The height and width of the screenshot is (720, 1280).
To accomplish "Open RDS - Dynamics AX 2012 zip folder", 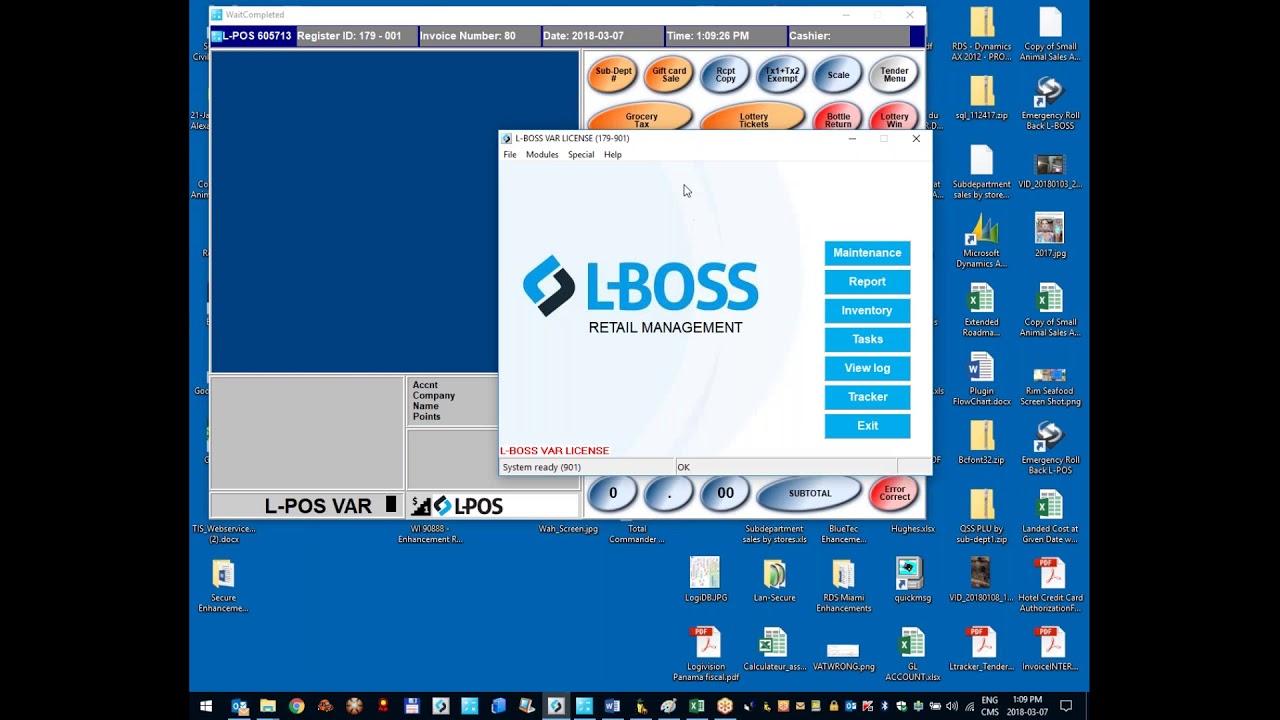I will [981, 35].
